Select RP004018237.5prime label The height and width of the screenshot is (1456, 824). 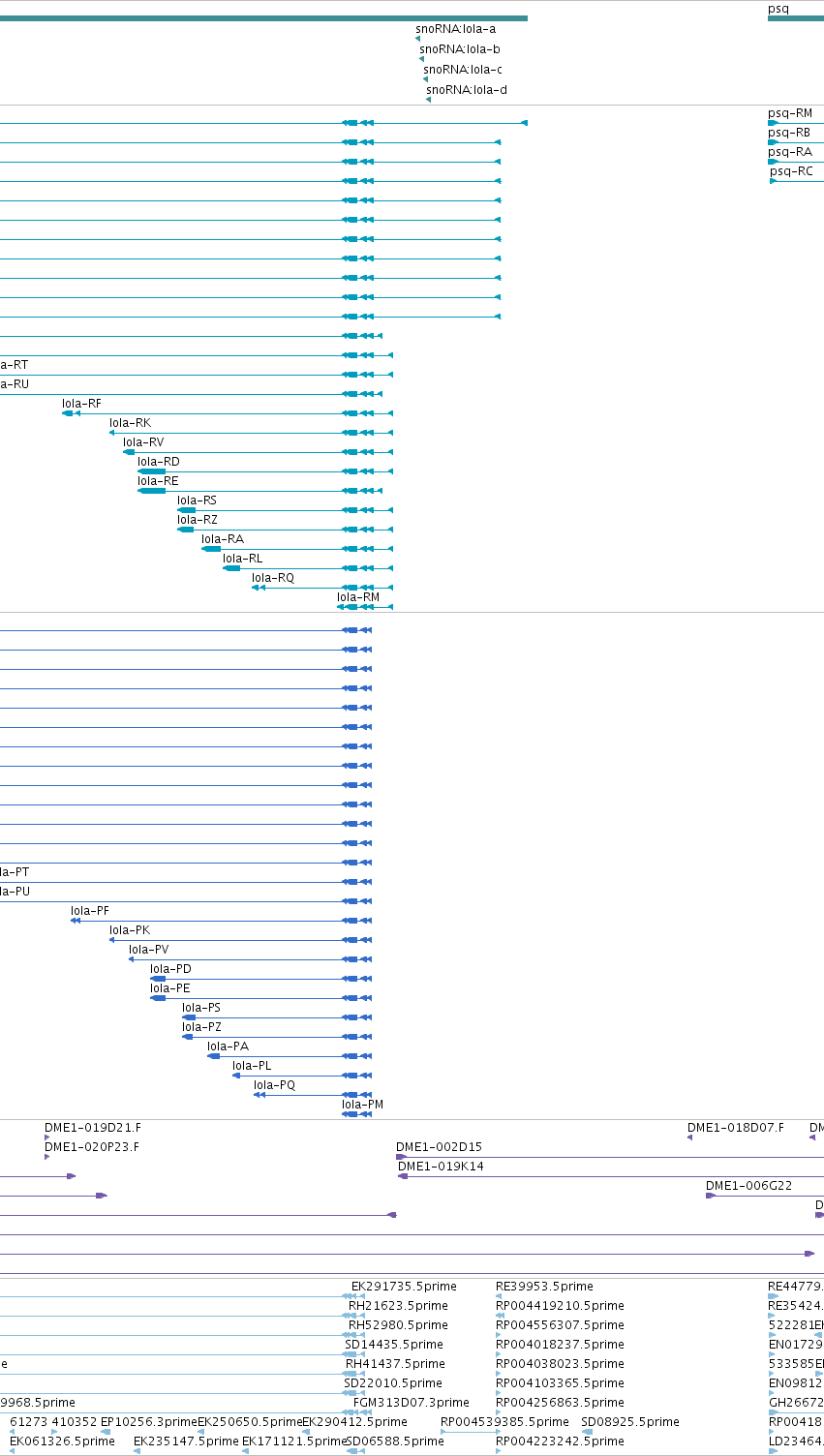click(x=560, y=1345)
